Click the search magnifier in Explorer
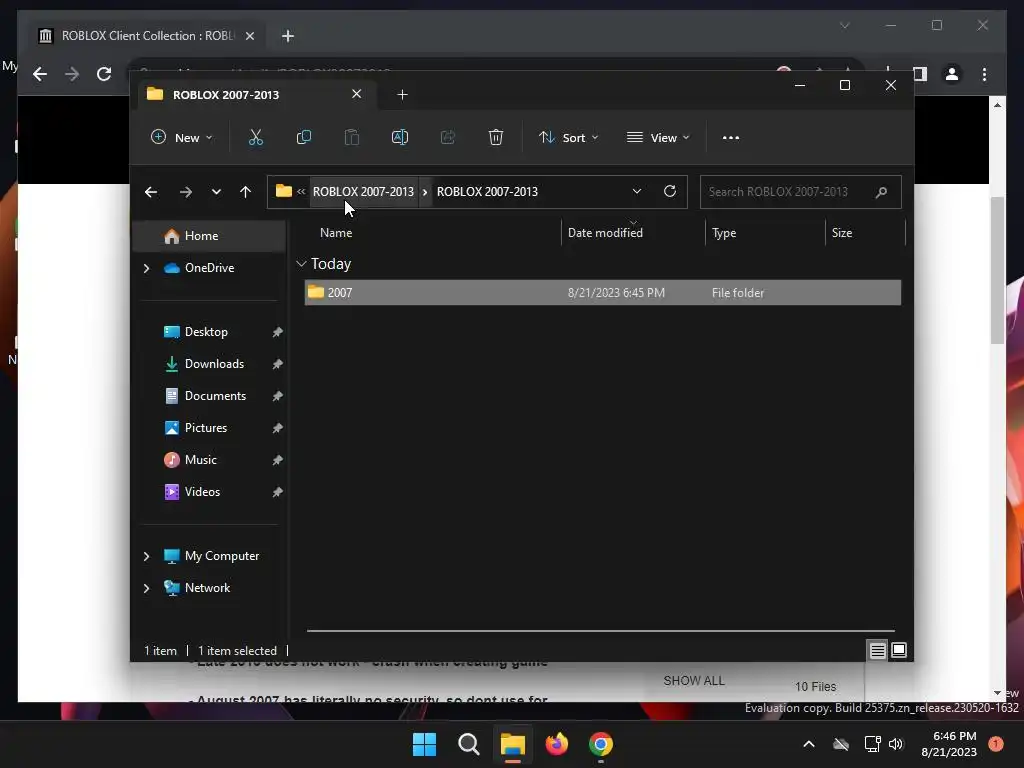Image resolution: width=1024 pixels, height=768 pixels. coord(881,192)
